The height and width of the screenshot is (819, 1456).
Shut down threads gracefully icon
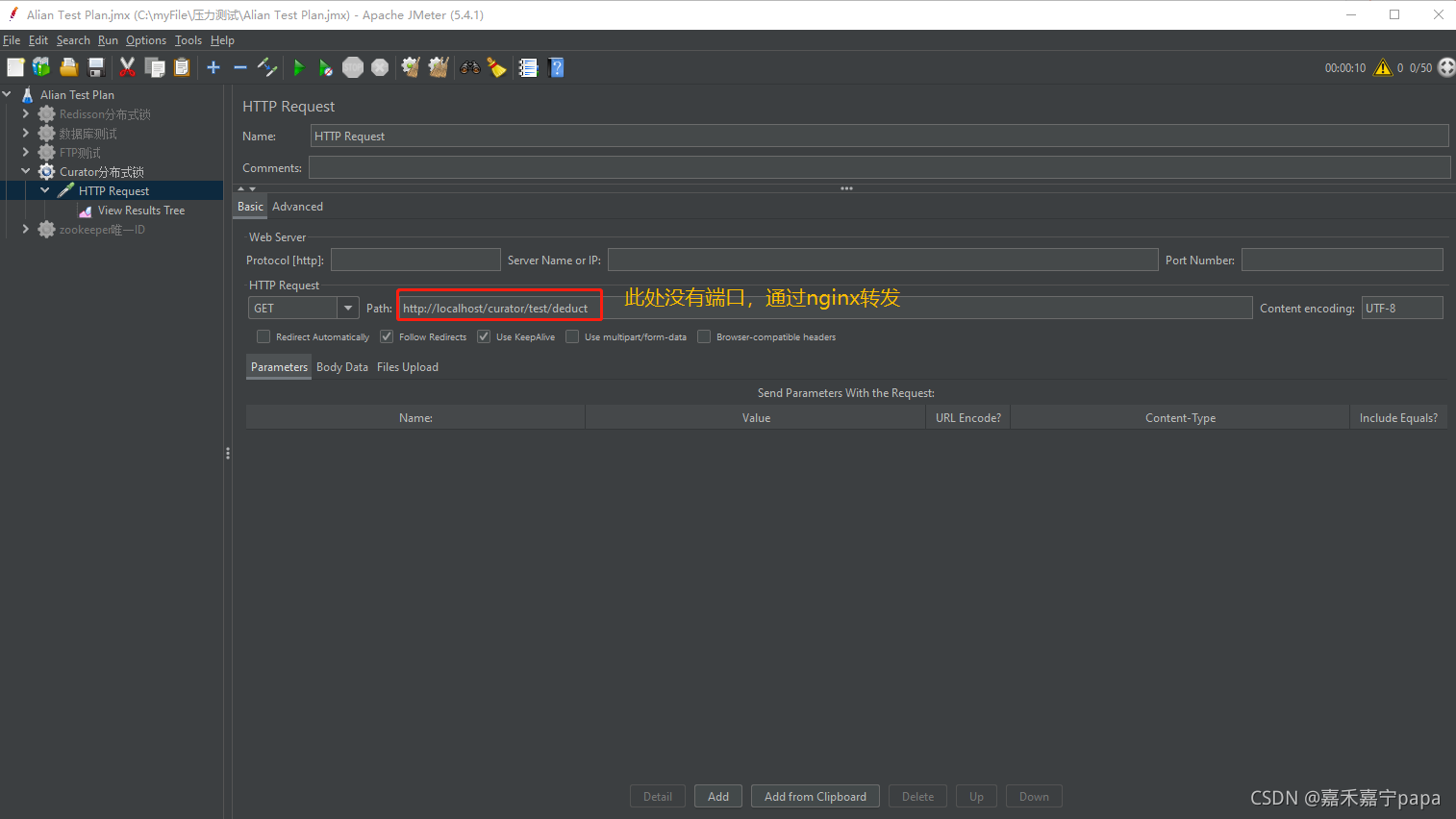click(380, 67)
